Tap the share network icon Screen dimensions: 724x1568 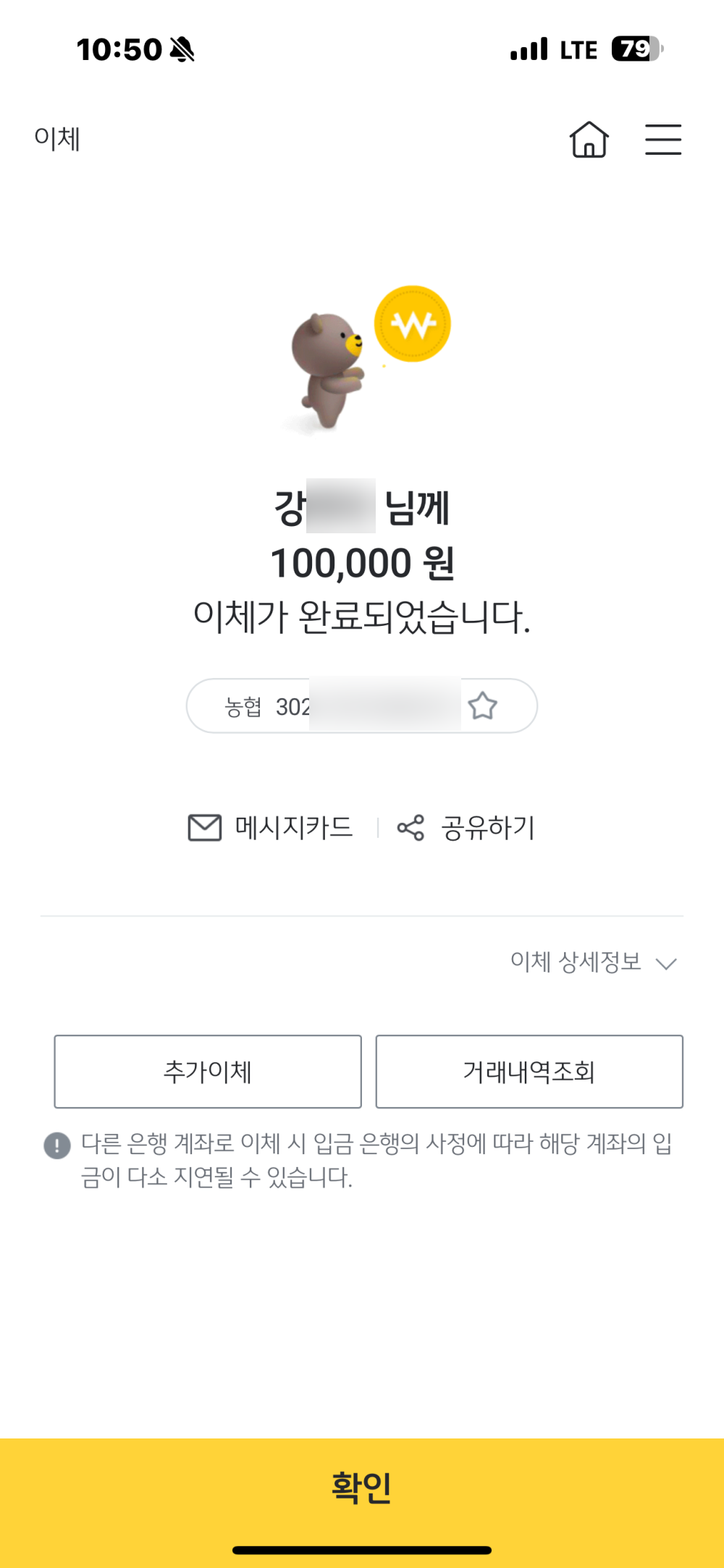411,828
